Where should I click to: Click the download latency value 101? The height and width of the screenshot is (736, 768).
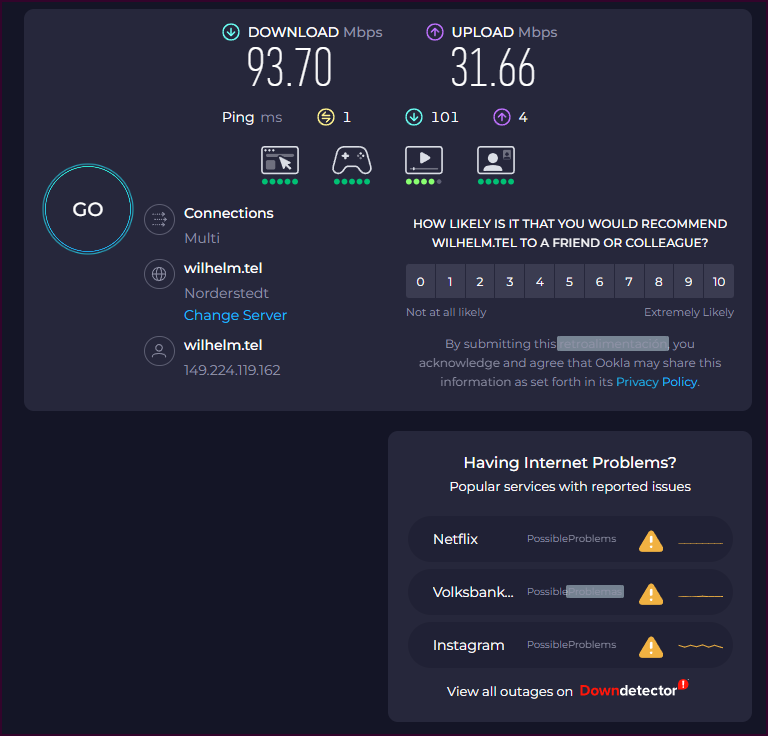click(445, 117)
